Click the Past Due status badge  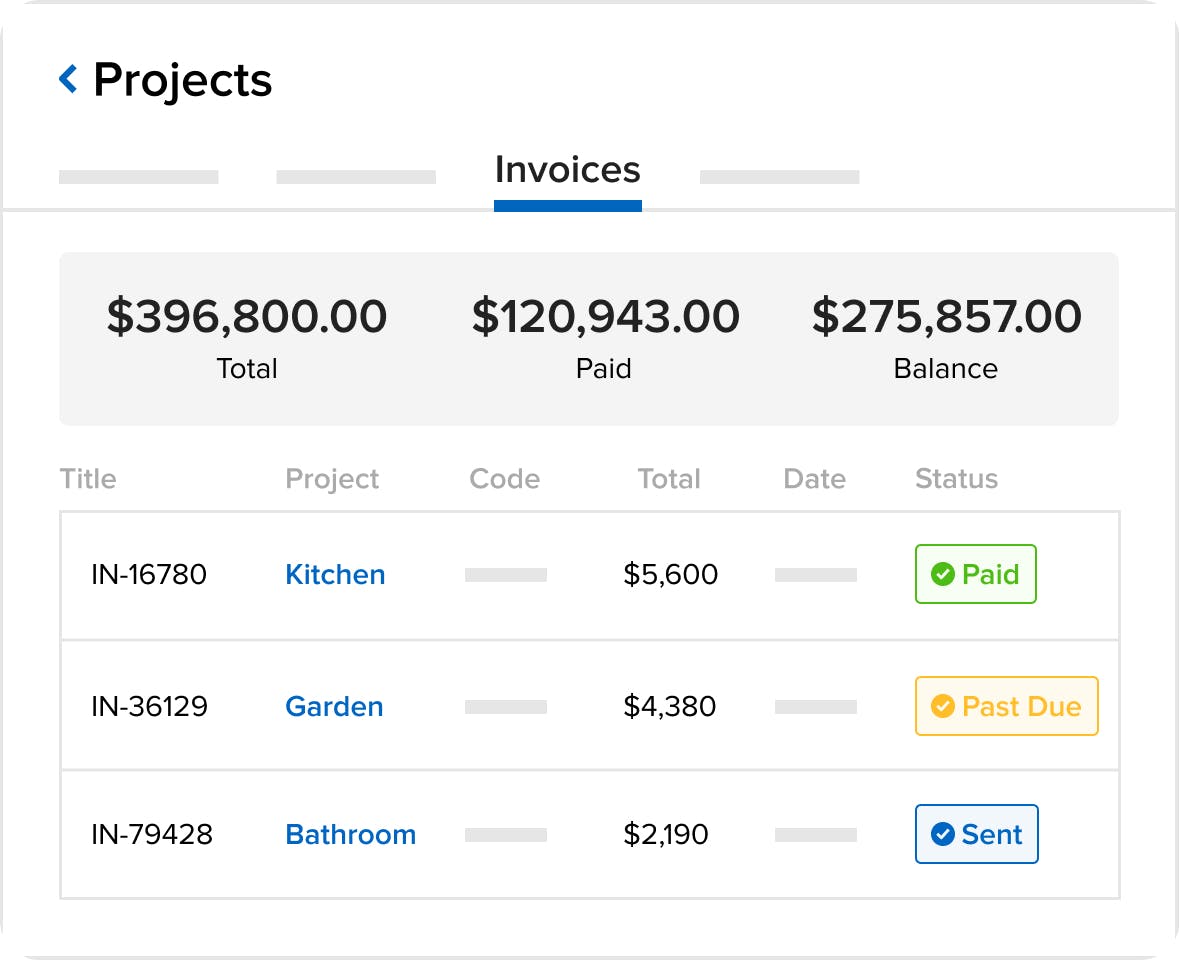1006,706
